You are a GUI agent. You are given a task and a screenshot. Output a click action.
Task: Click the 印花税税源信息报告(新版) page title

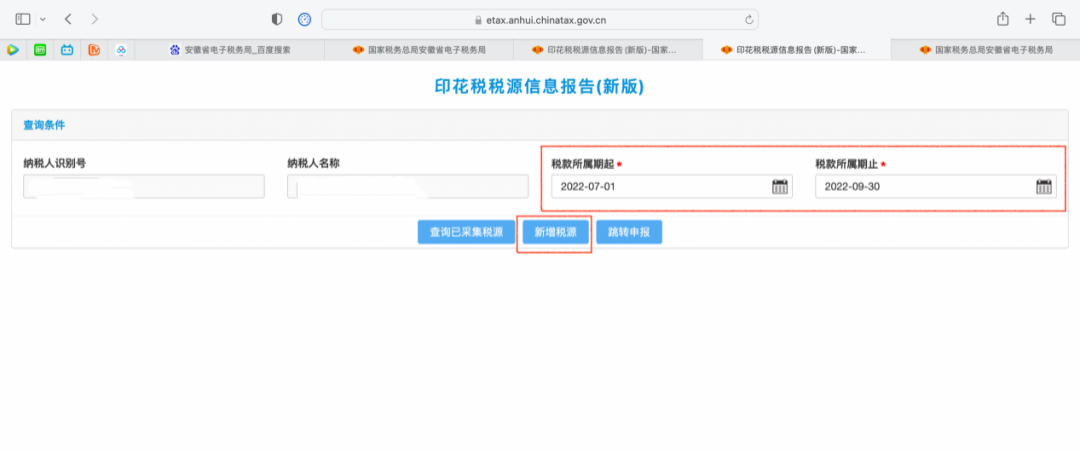540,87
